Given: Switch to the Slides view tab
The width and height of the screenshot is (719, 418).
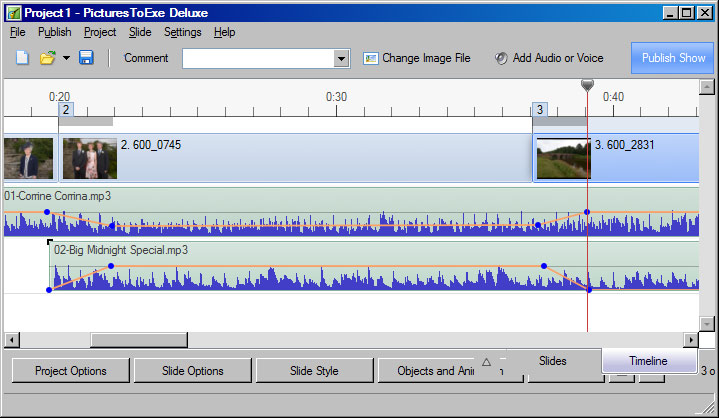Looking at the screenshot, I should coord(552,361).
